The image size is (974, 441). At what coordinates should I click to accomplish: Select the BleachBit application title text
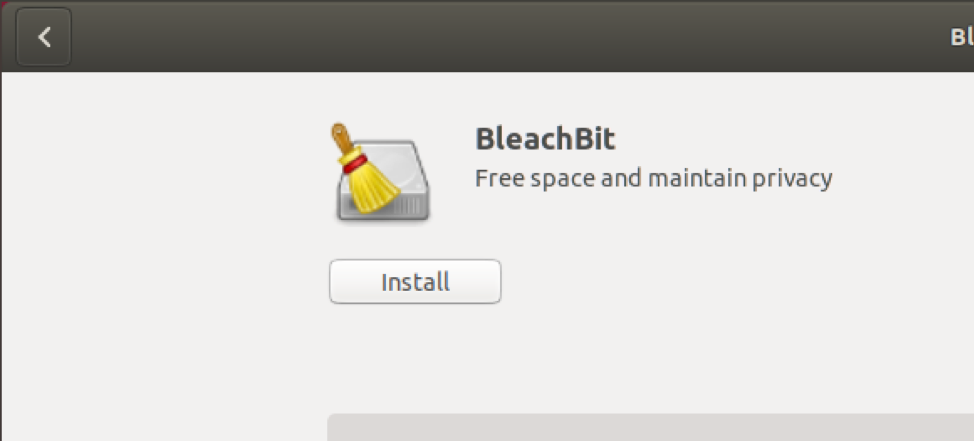coord(545,139)
